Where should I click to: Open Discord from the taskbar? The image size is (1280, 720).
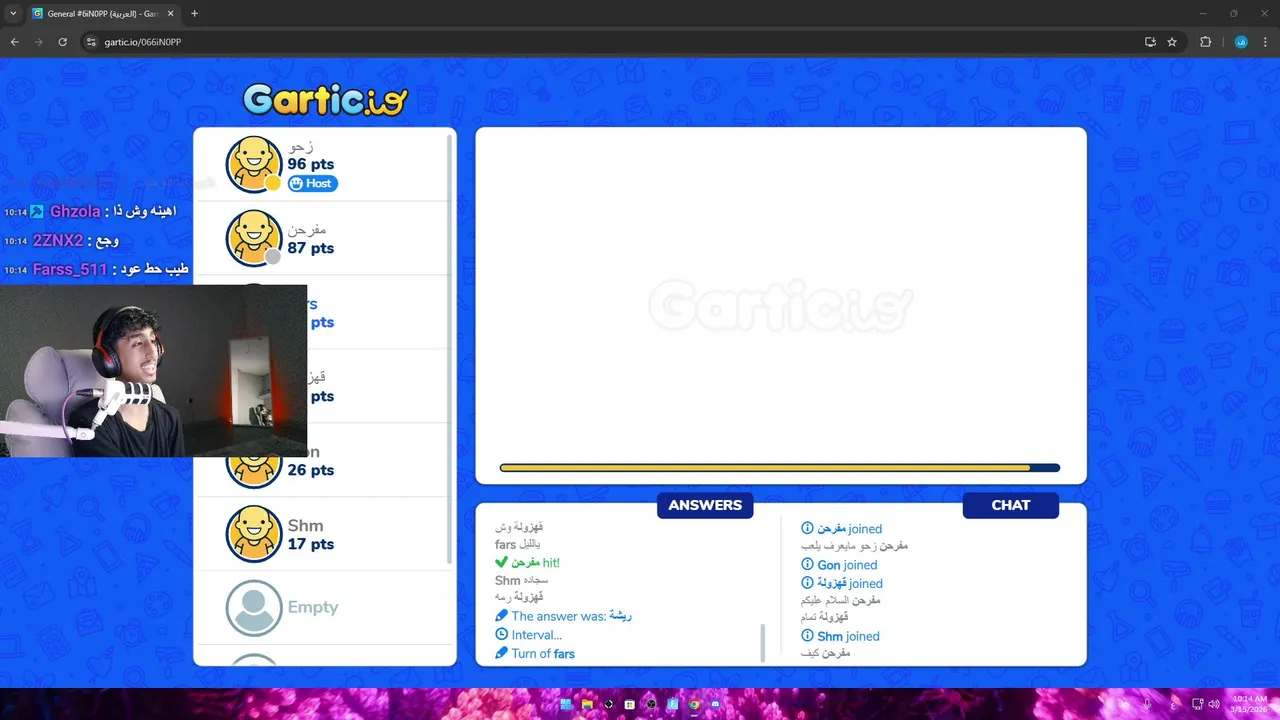coord(715,704)
